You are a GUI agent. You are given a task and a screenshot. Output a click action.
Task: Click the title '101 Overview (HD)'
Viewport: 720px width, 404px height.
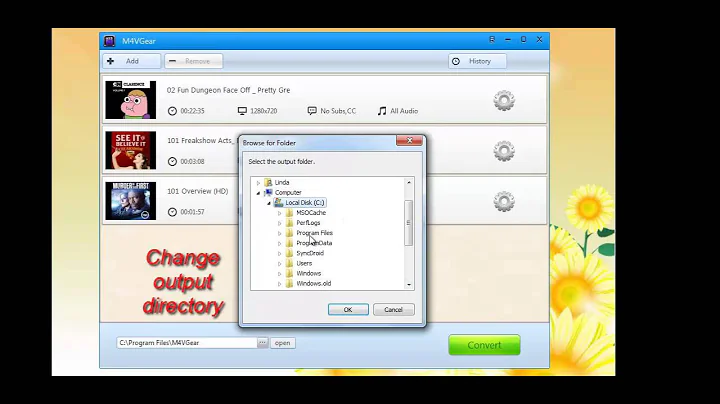click(197, 191)
